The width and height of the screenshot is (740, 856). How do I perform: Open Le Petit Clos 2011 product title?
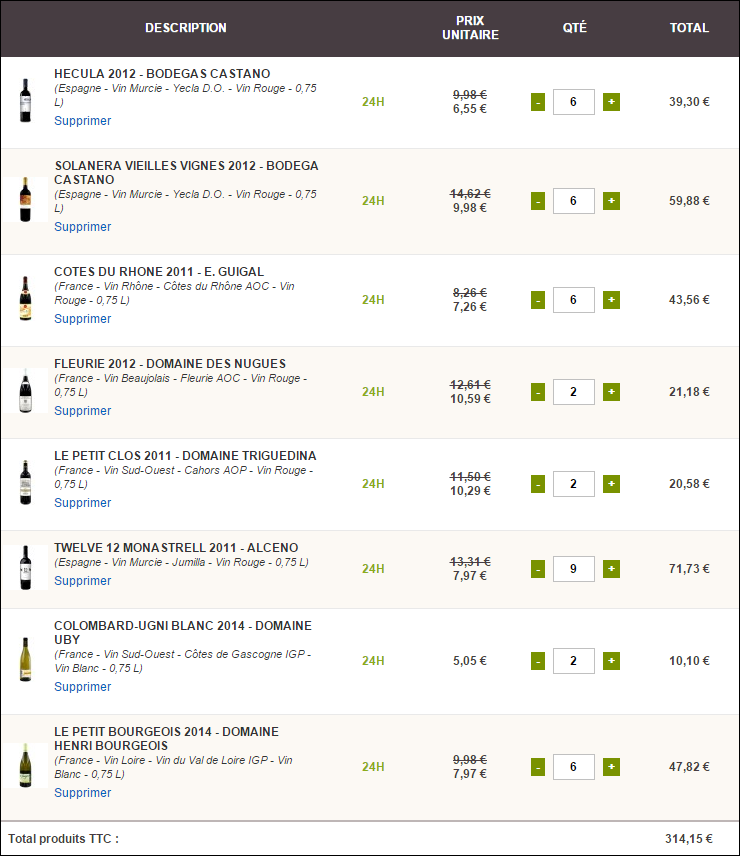click(x=185, y=456)
